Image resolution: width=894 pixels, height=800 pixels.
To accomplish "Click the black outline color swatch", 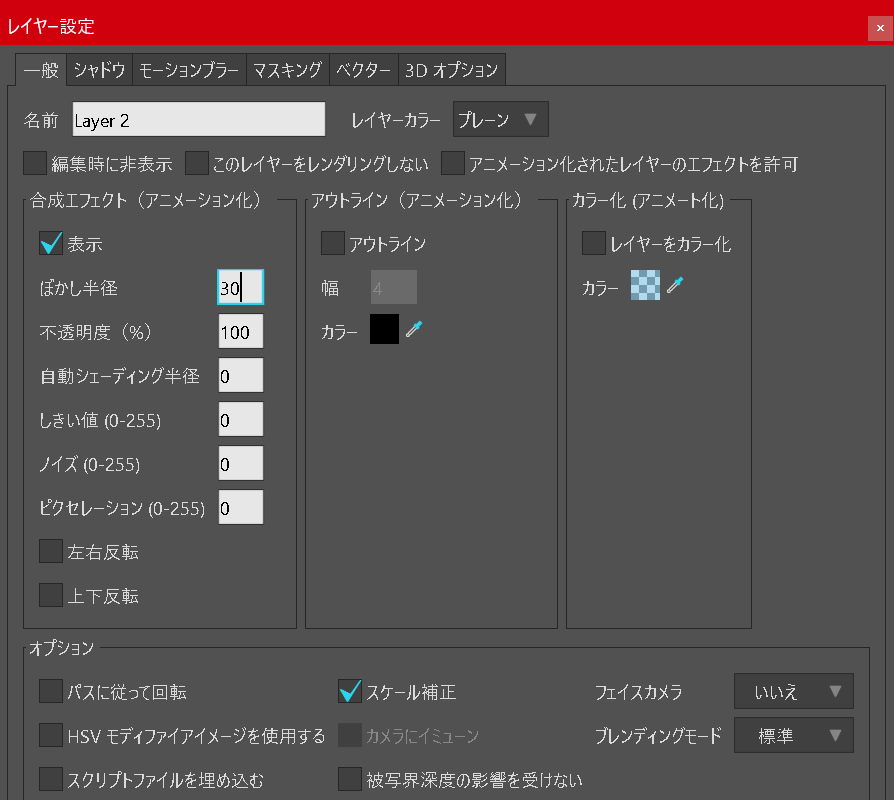I will [x=384, y=330].
